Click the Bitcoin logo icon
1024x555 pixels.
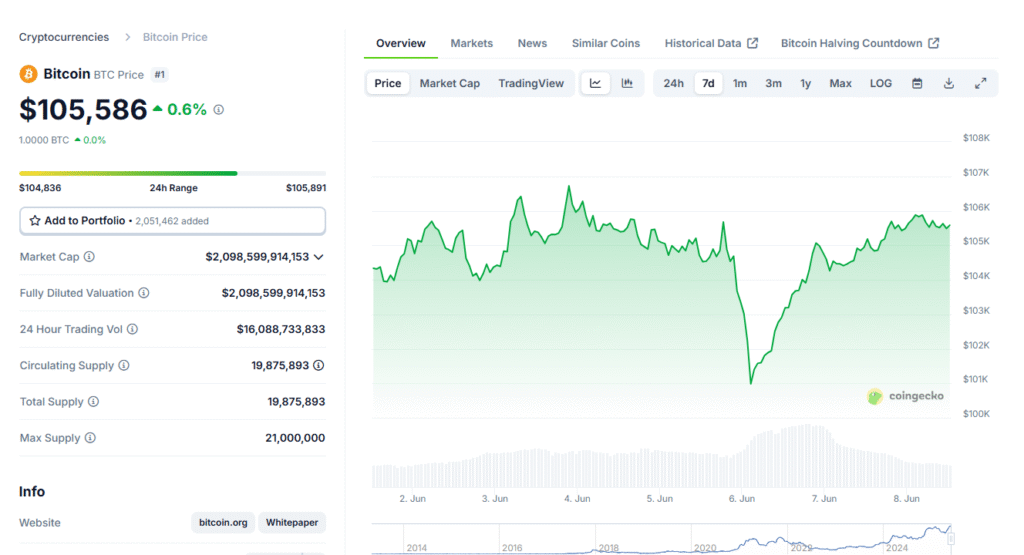pyautogui.click(x=28, y=74)
